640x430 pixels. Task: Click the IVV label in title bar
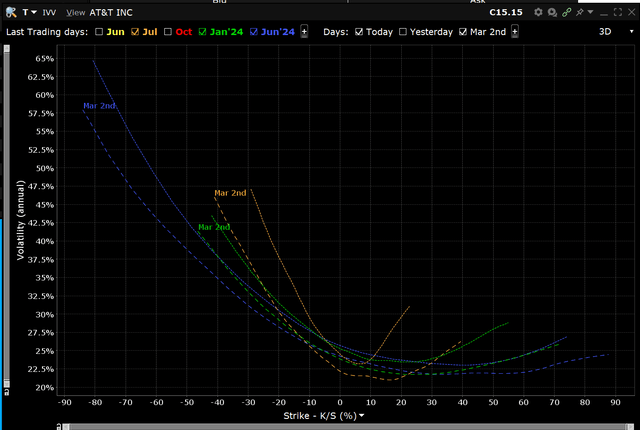[49, 13]
